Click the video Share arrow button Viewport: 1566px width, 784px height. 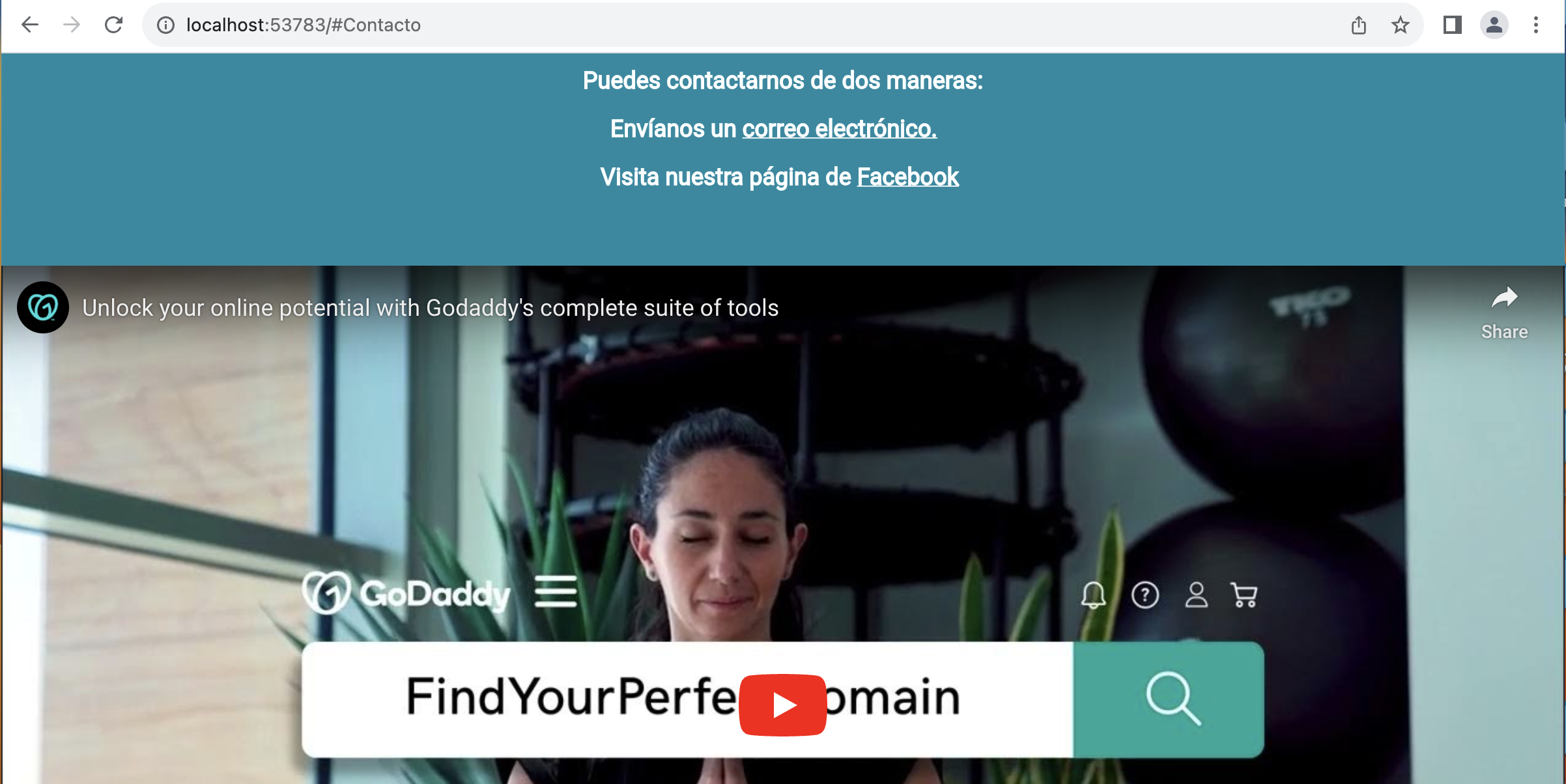(x=1504, y=313)
